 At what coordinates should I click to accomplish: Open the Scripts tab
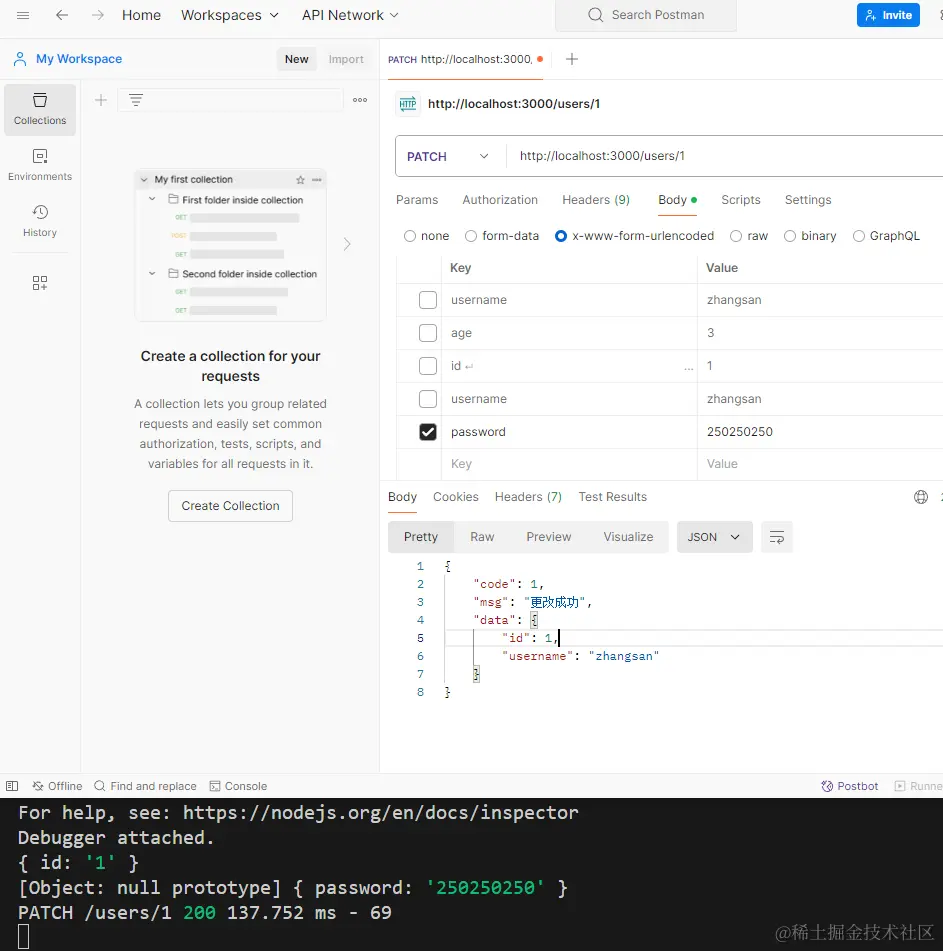740,200
